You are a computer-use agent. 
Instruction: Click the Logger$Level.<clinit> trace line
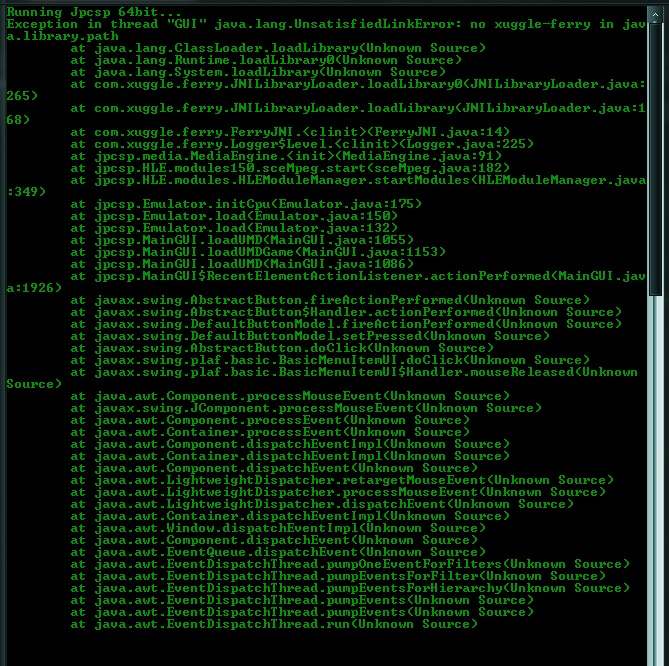pos(302,144)
